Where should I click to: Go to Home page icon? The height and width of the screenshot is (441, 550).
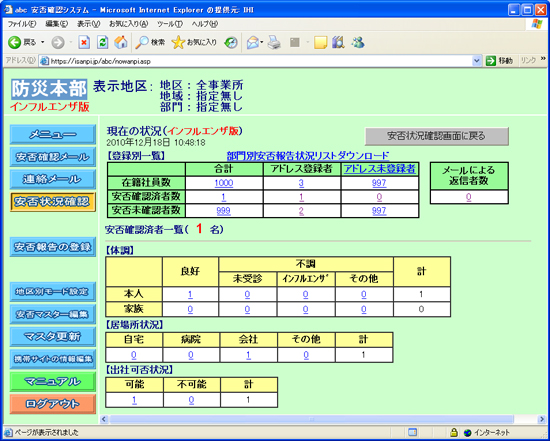pyautogui.click(x=121, y=42)
